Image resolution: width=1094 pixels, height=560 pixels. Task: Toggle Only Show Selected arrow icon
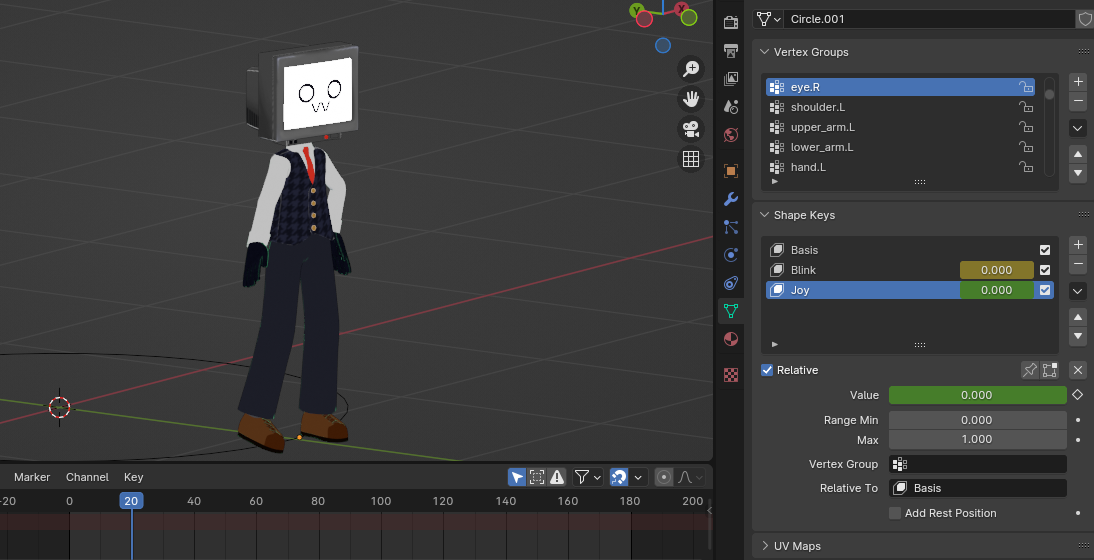coord(517,477)
